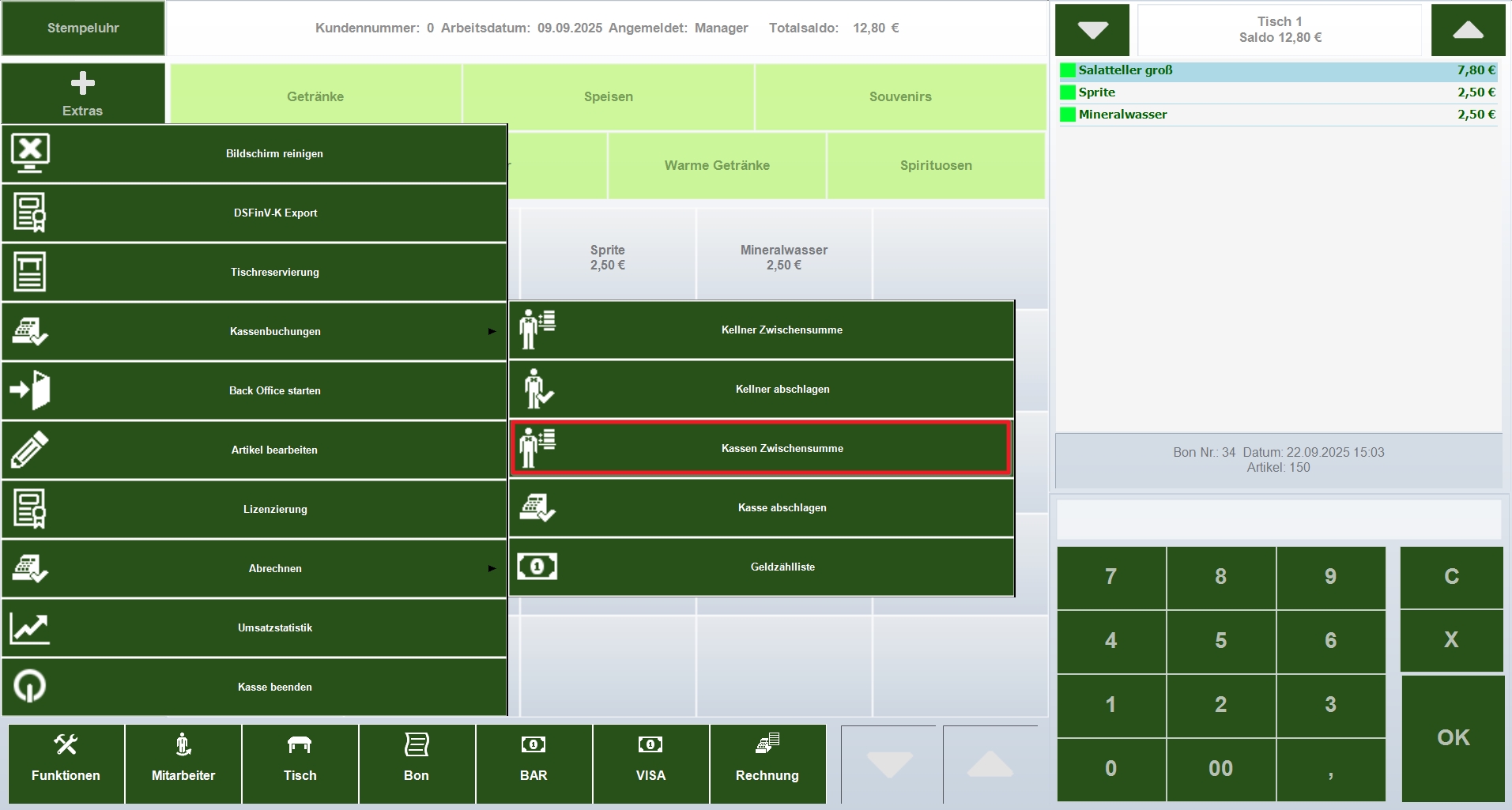Open the Getränke category

[x=315, y=96]
